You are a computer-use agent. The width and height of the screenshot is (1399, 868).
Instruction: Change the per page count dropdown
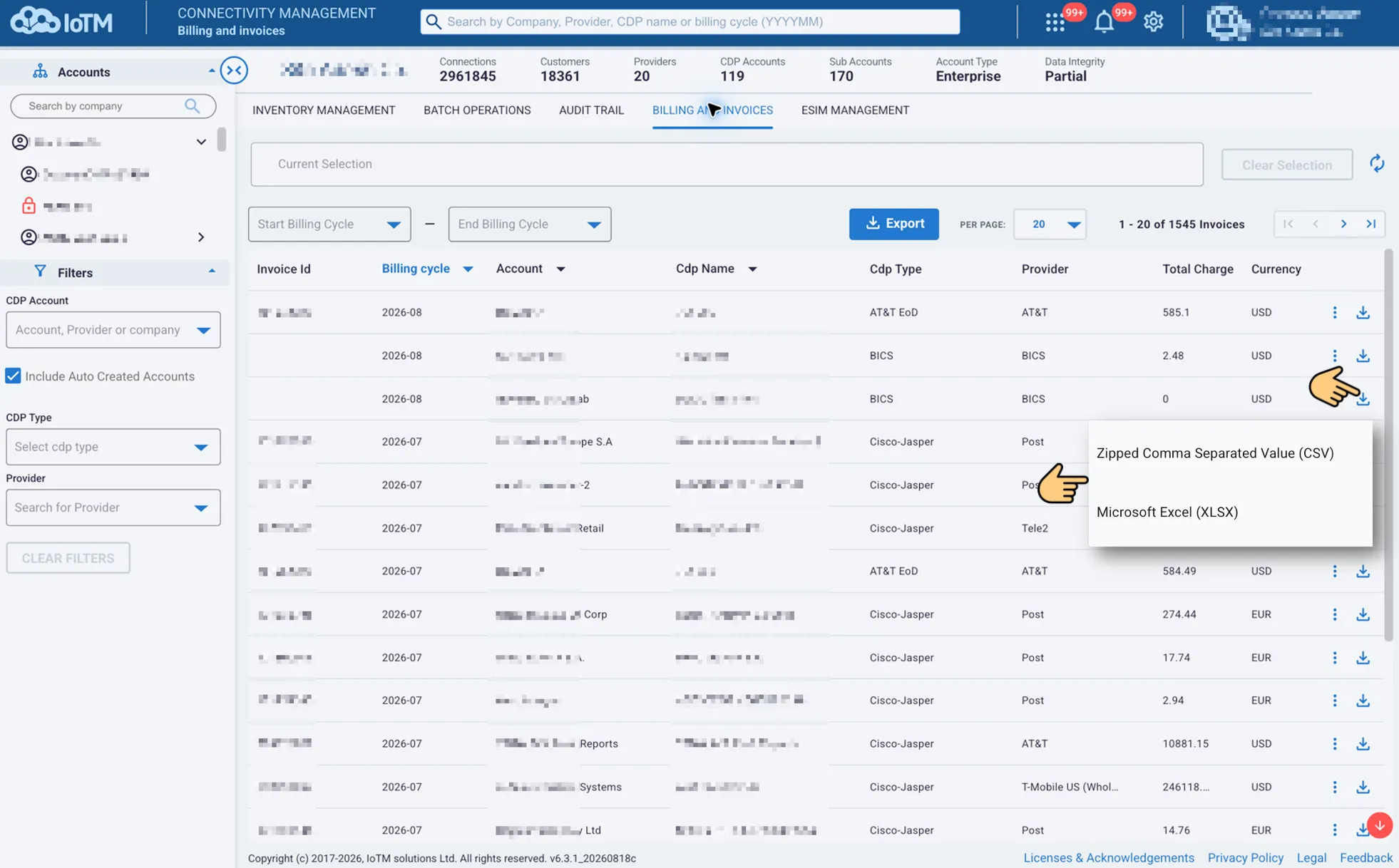click(x=1050, y=224)
